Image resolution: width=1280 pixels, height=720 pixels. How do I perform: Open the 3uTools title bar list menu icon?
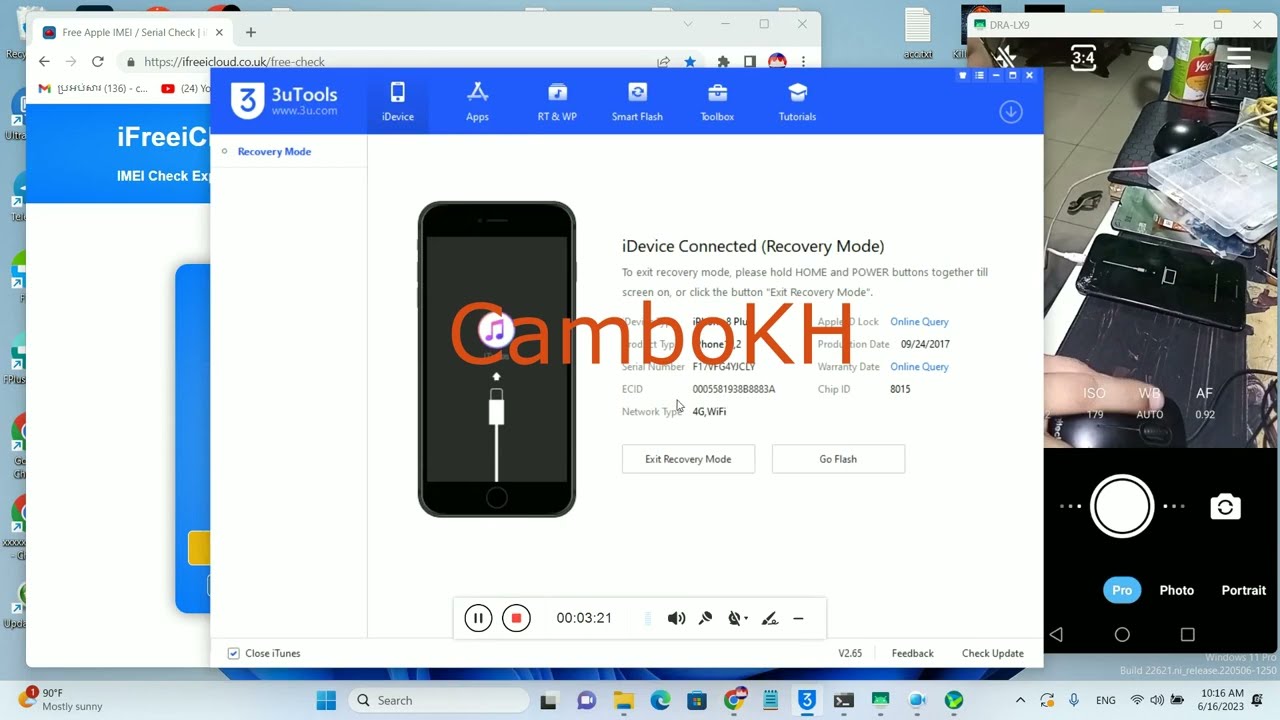coord(979,75)
